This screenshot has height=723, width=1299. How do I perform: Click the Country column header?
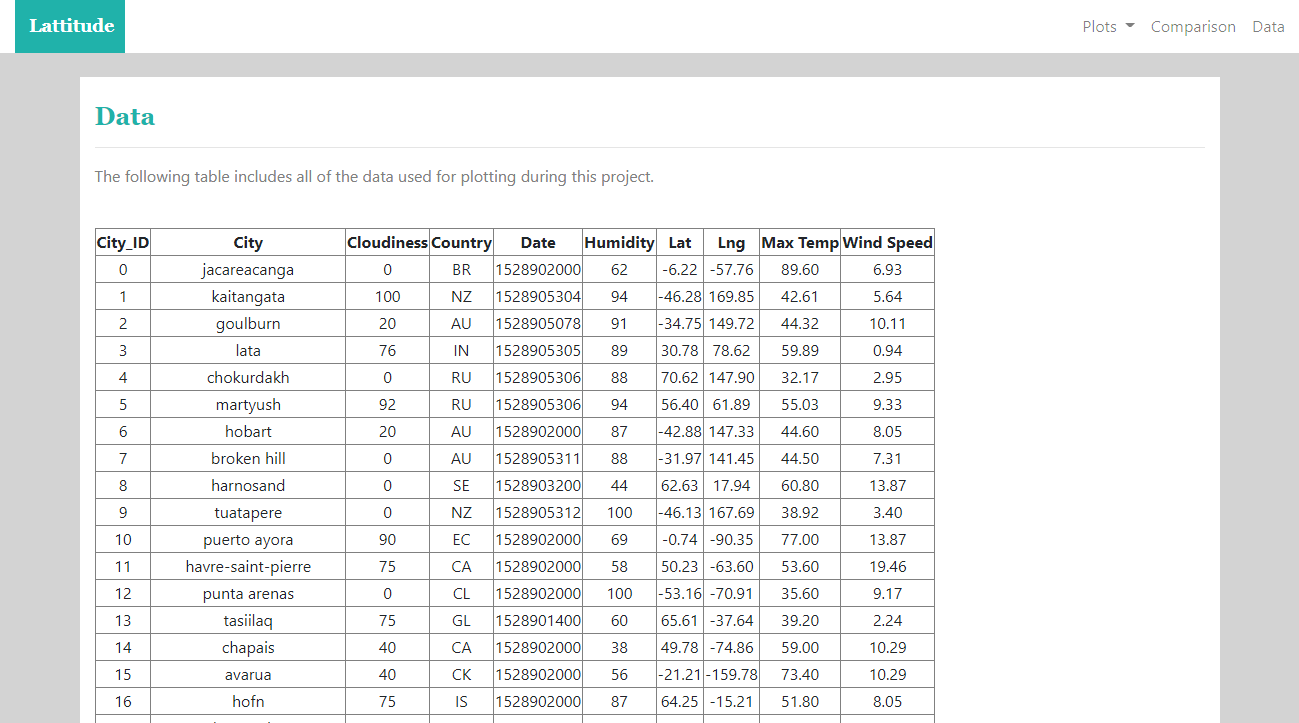[x=461, y=242]
